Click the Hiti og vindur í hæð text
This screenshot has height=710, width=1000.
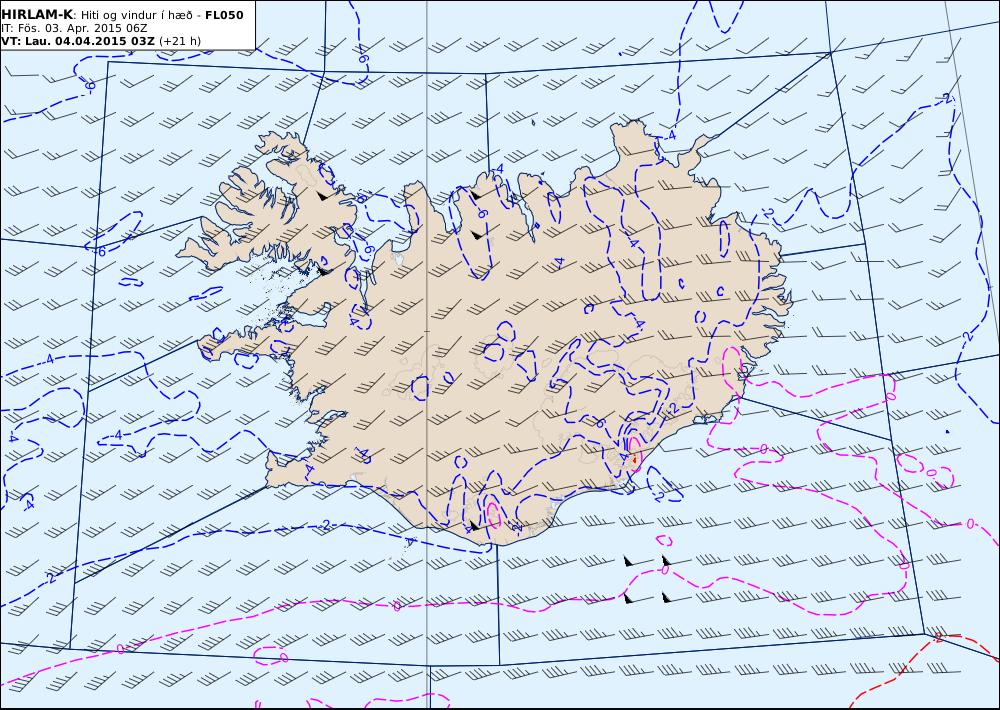(137, 16)
